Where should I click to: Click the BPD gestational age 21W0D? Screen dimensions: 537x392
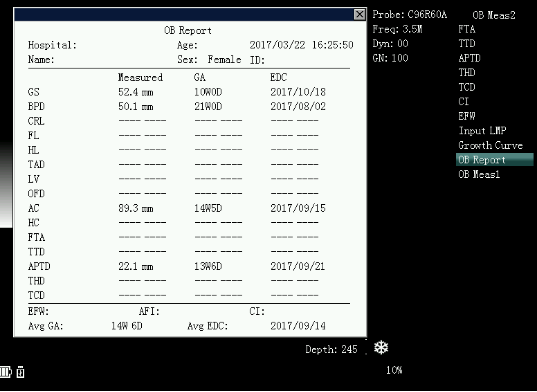(x=208, y=106)
